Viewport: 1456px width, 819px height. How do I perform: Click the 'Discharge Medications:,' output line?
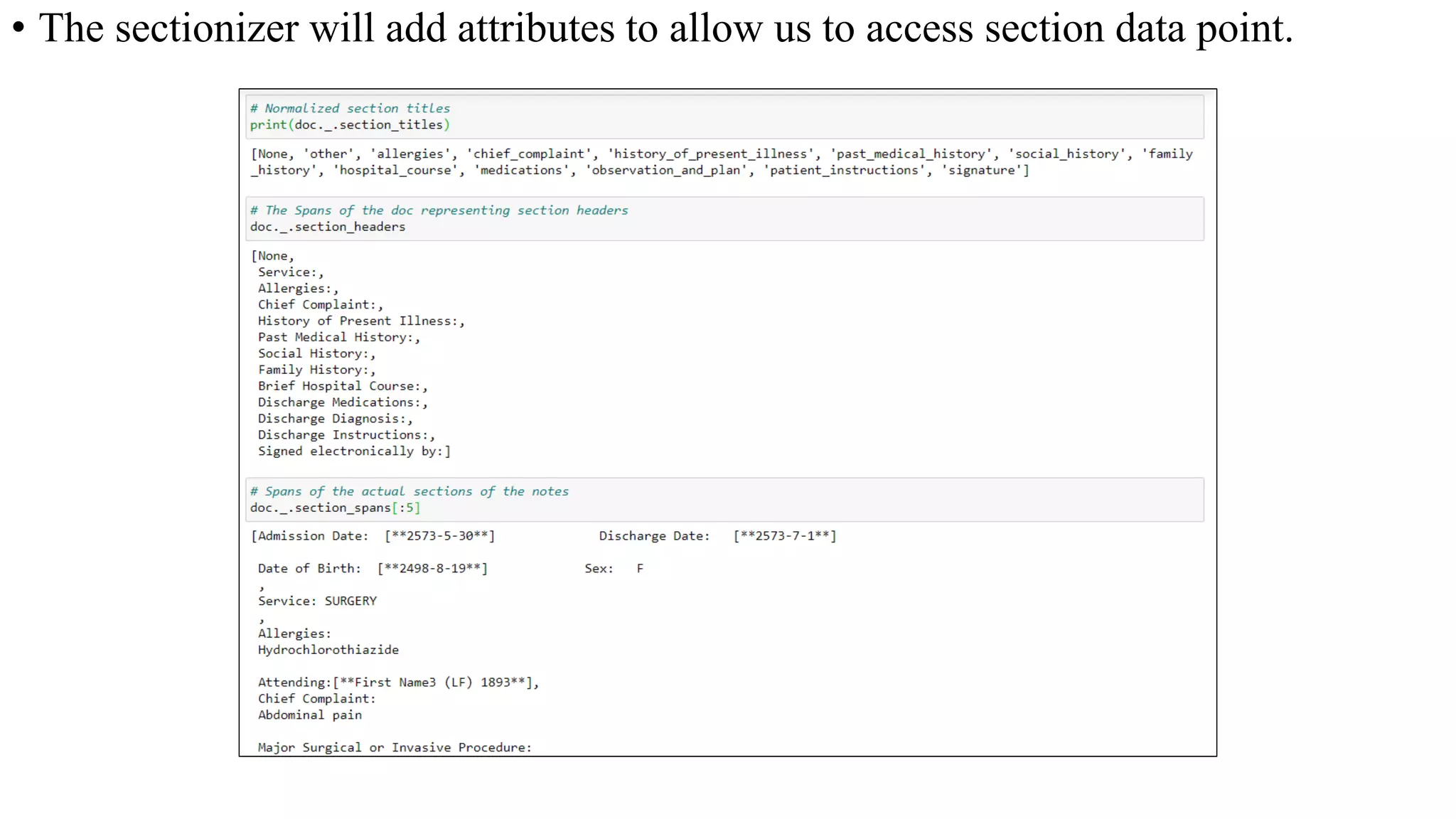343,402
